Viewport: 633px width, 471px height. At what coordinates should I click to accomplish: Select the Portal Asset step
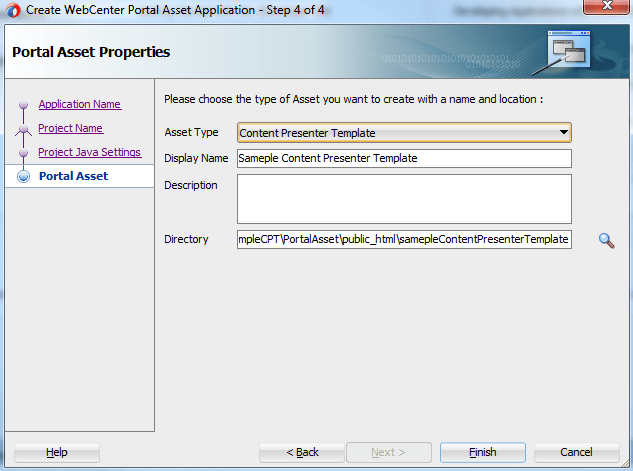(73, 176)
